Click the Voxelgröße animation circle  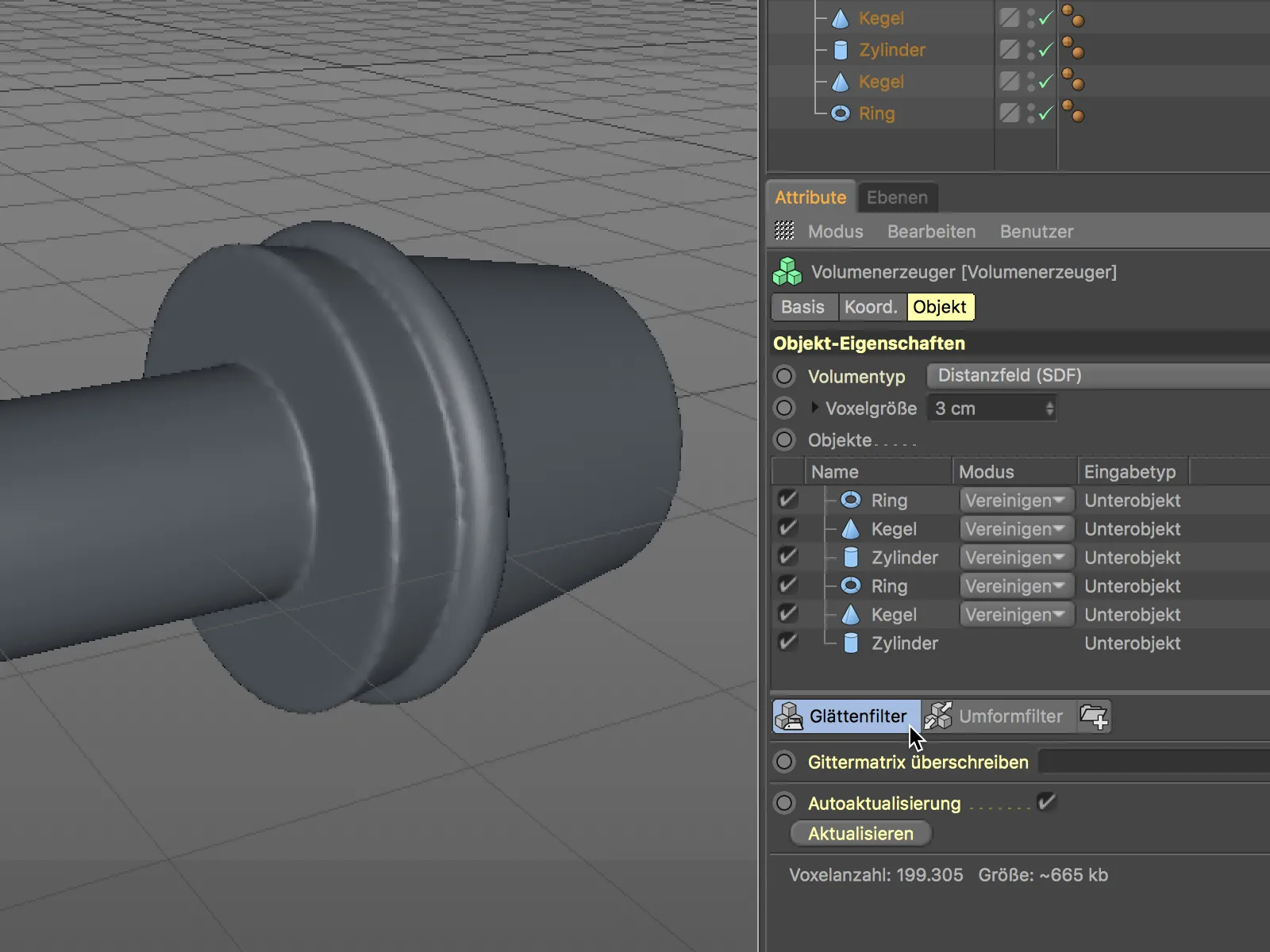pyautogui.click(x=784, y=408)
